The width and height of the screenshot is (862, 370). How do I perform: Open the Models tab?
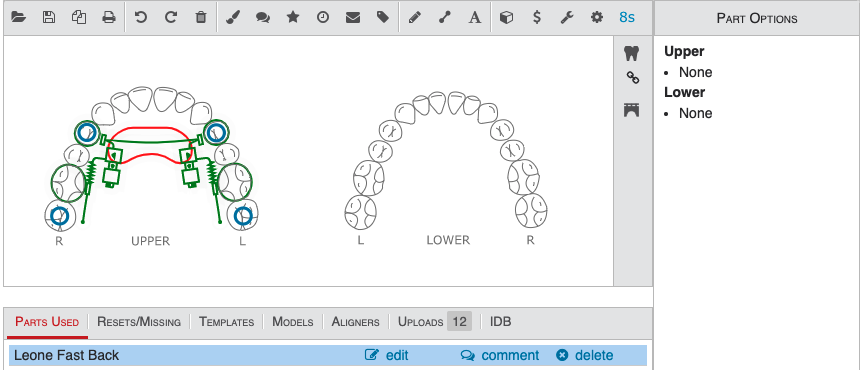(293, 322)
